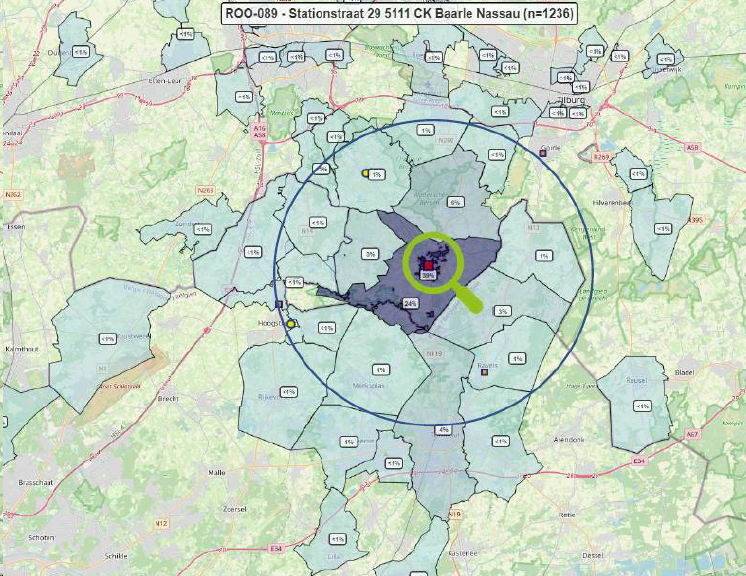Screen dimensions: 746x576
Task: Click the Schilde place name
Action: click(x=116, y=556)
